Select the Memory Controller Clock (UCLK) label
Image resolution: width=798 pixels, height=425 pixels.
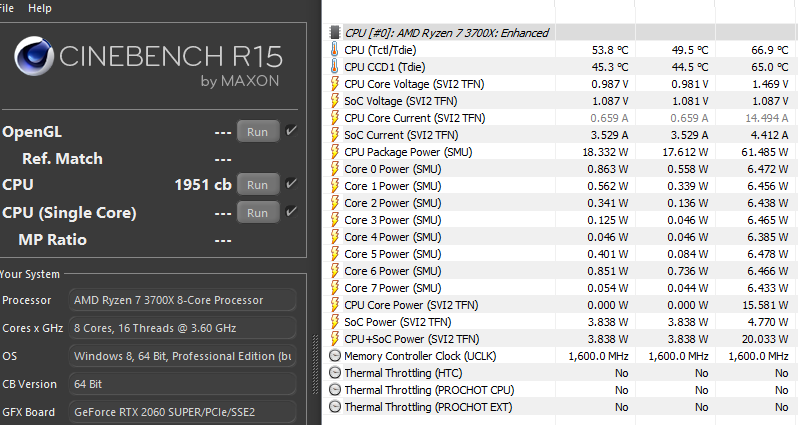point(420,356)
